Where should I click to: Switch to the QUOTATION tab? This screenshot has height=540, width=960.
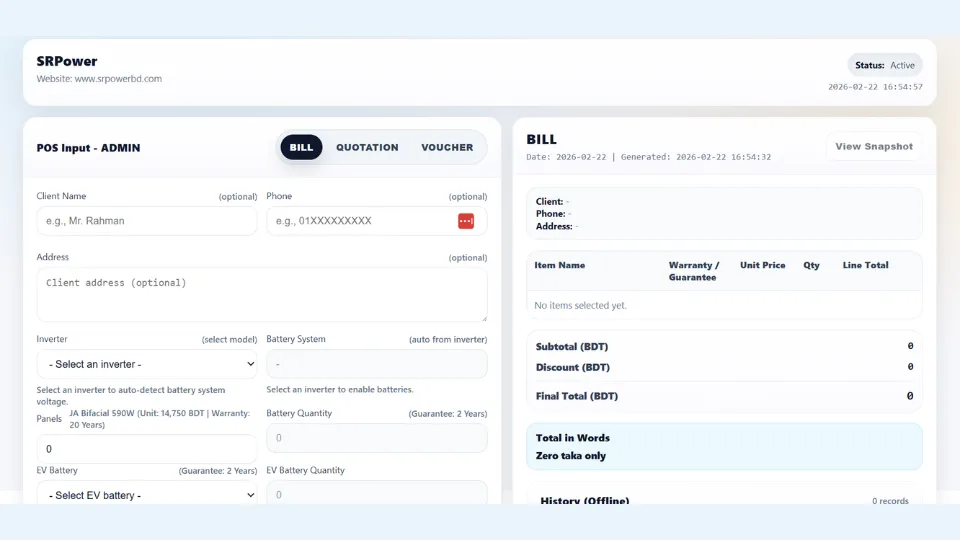367,148
